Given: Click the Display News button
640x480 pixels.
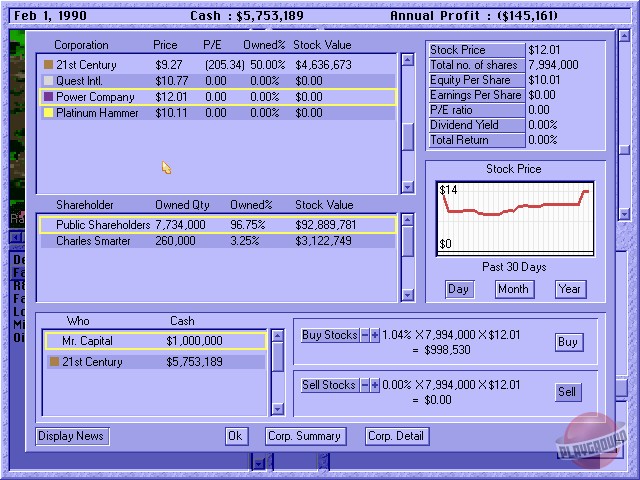Looking at the screenshot, I should [72, 436].
